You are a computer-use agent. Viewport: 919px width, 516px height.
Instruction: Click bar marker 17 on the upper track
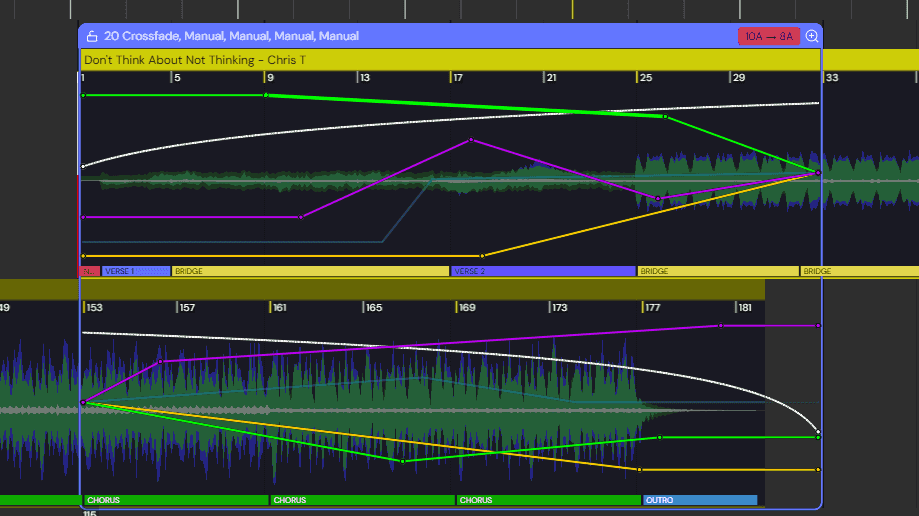coord(457,77)
